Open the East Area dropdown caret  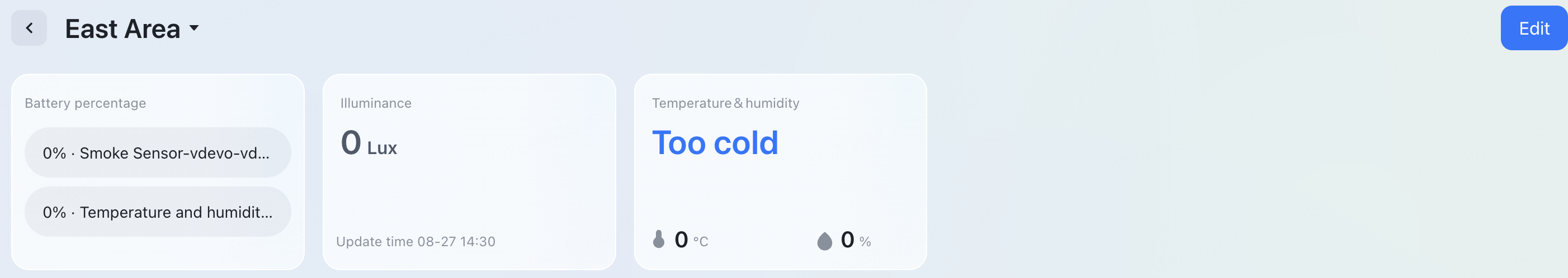(194, 28)
